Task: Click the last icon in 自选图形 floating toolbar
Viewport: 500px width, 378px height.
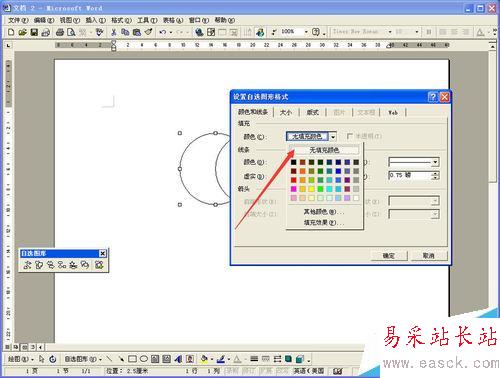Action: tap(99, 265)
